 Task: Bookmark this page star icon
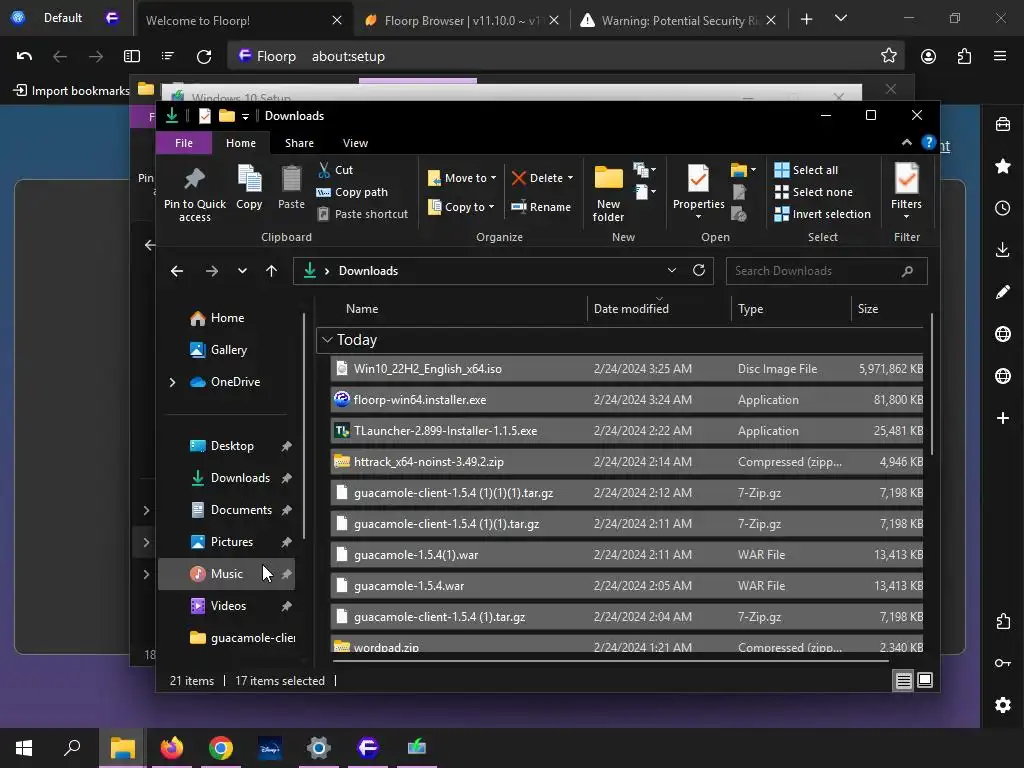pos(888,56)
